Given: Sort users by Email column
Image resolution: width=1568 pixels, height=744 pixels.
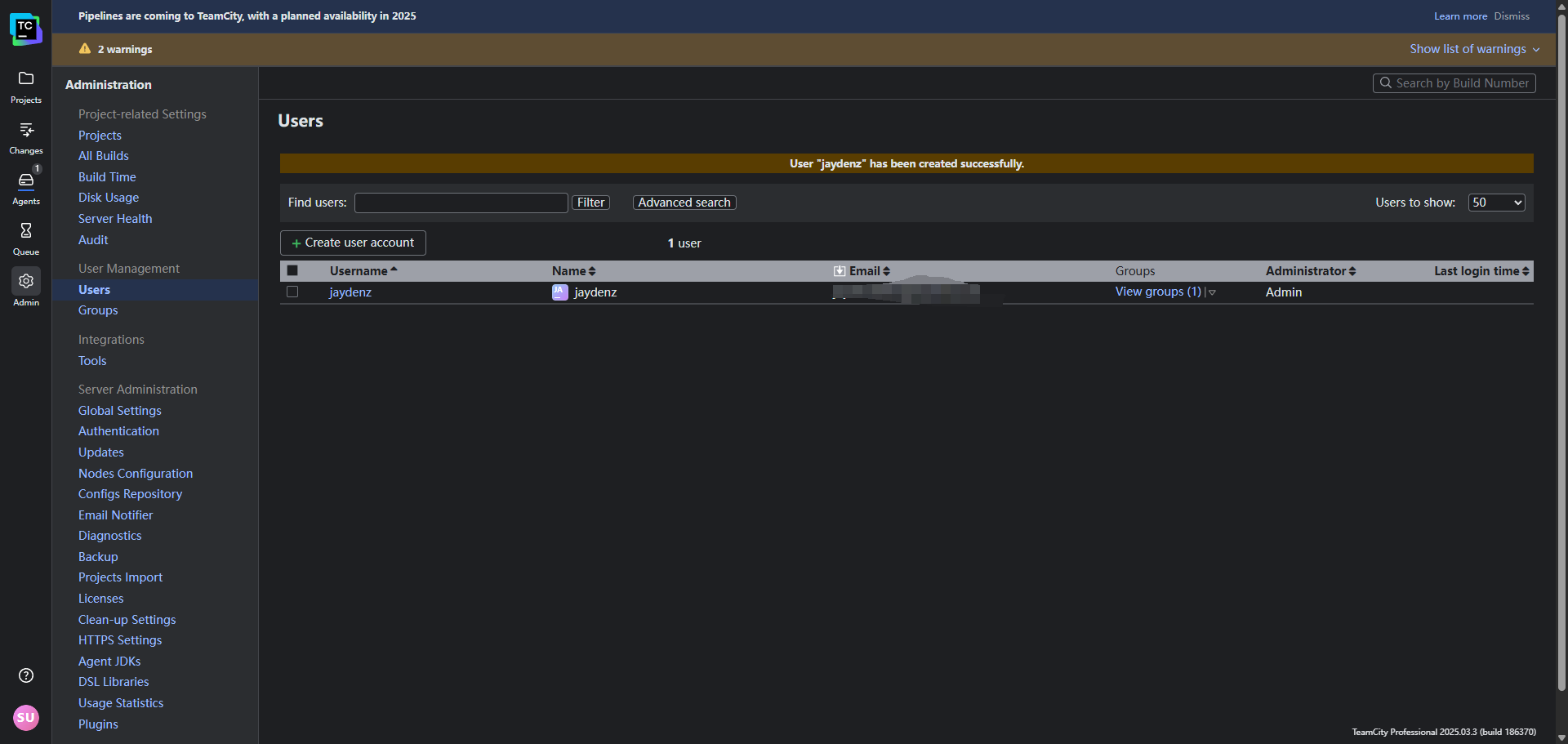Looking at the screenshot, I should [870, 271].
